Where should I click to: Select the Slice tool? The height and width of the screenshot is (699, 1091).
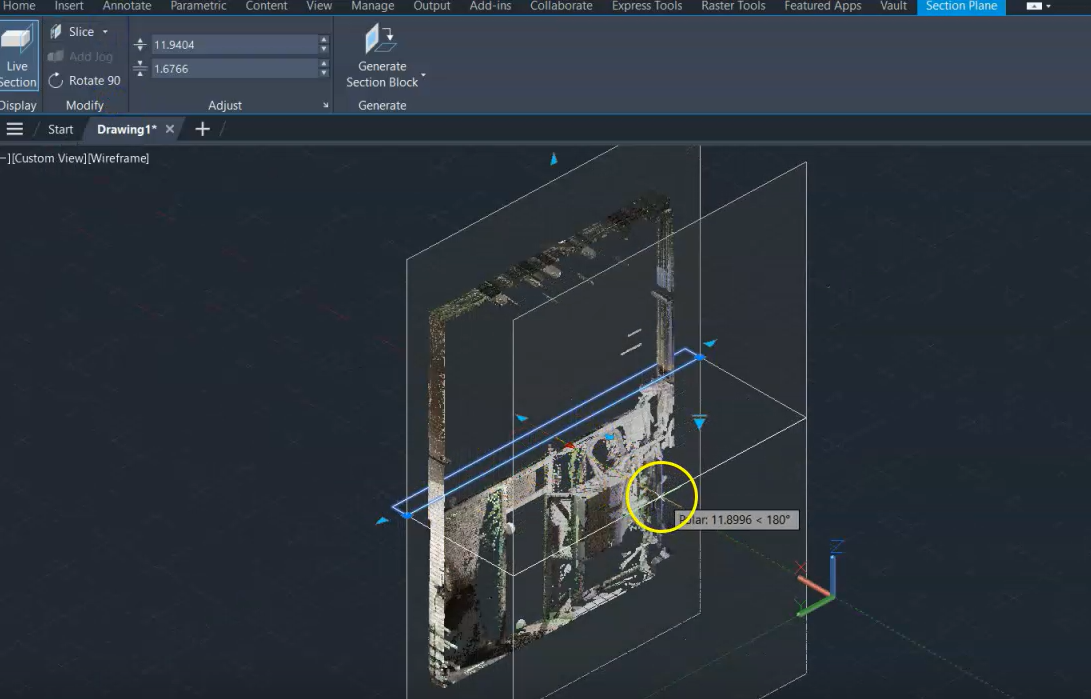[x=74, y=31]
